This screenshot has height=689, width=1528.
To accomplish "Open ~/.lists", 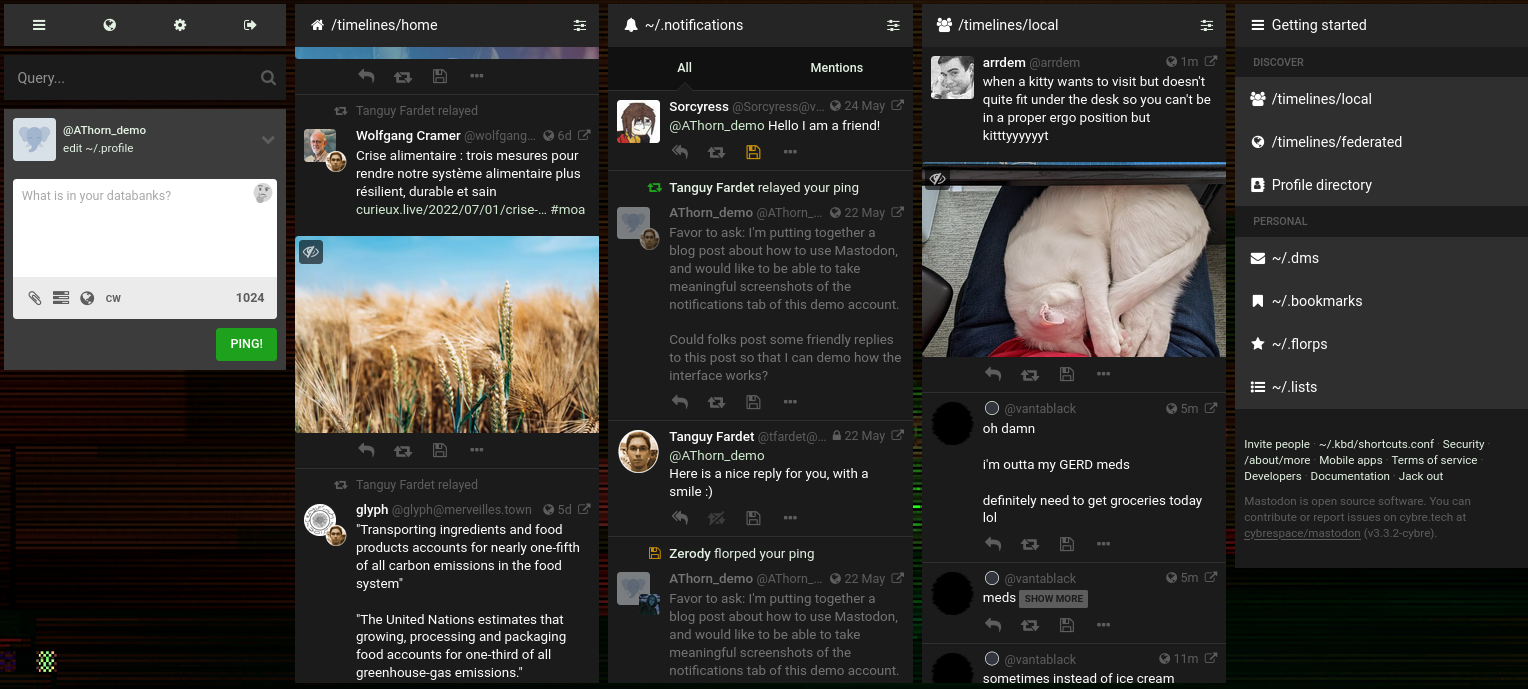I will coord(1381,387).
